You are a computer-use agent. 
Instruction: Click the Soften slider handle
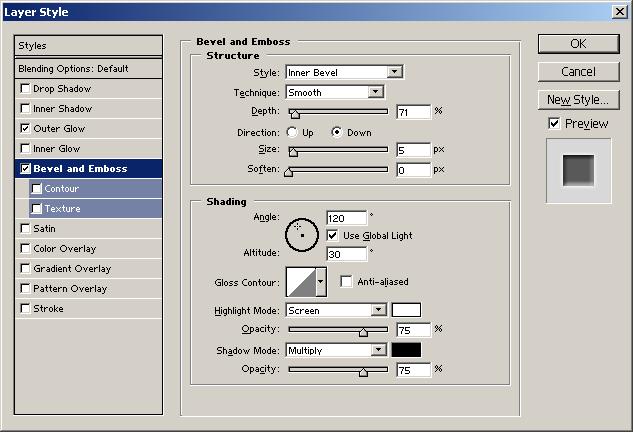point(288,172)
